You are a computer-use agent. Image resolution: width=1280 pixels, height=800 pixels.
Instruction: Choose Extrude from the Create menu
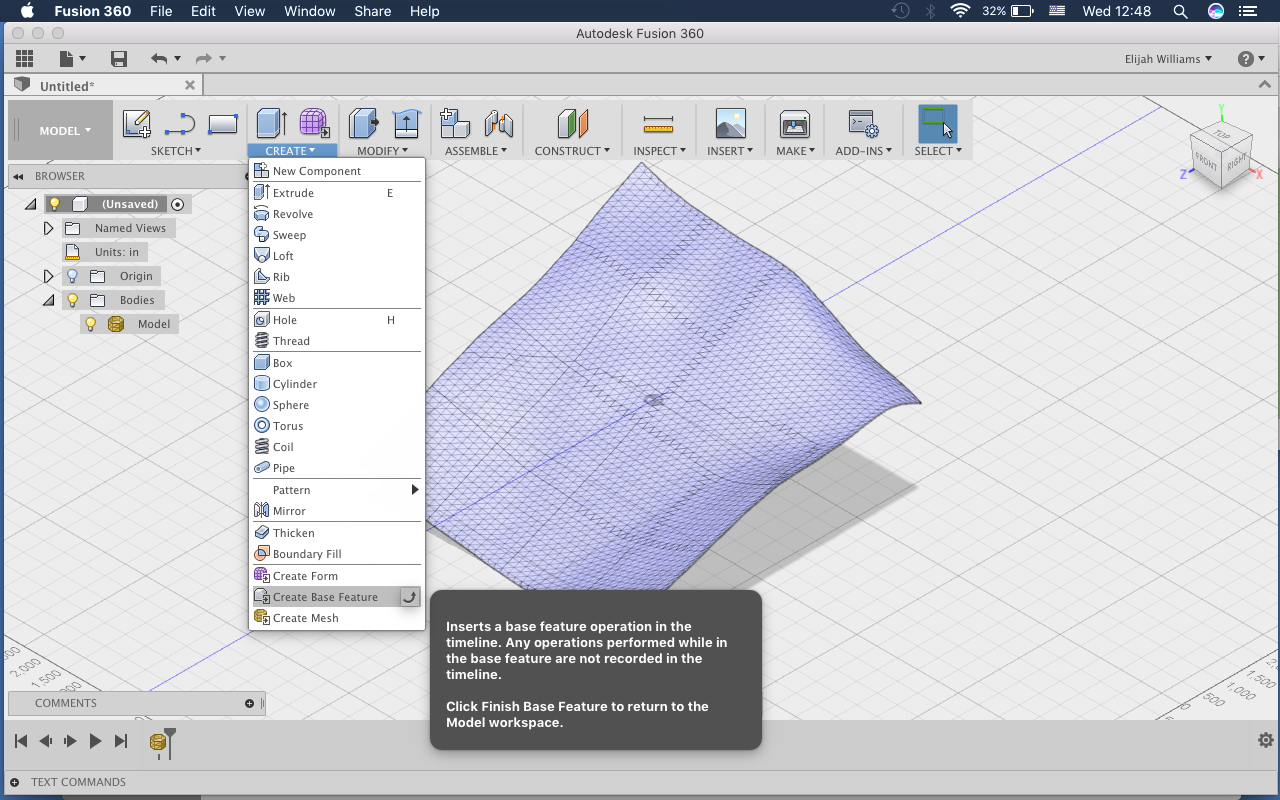pos(337,193)
